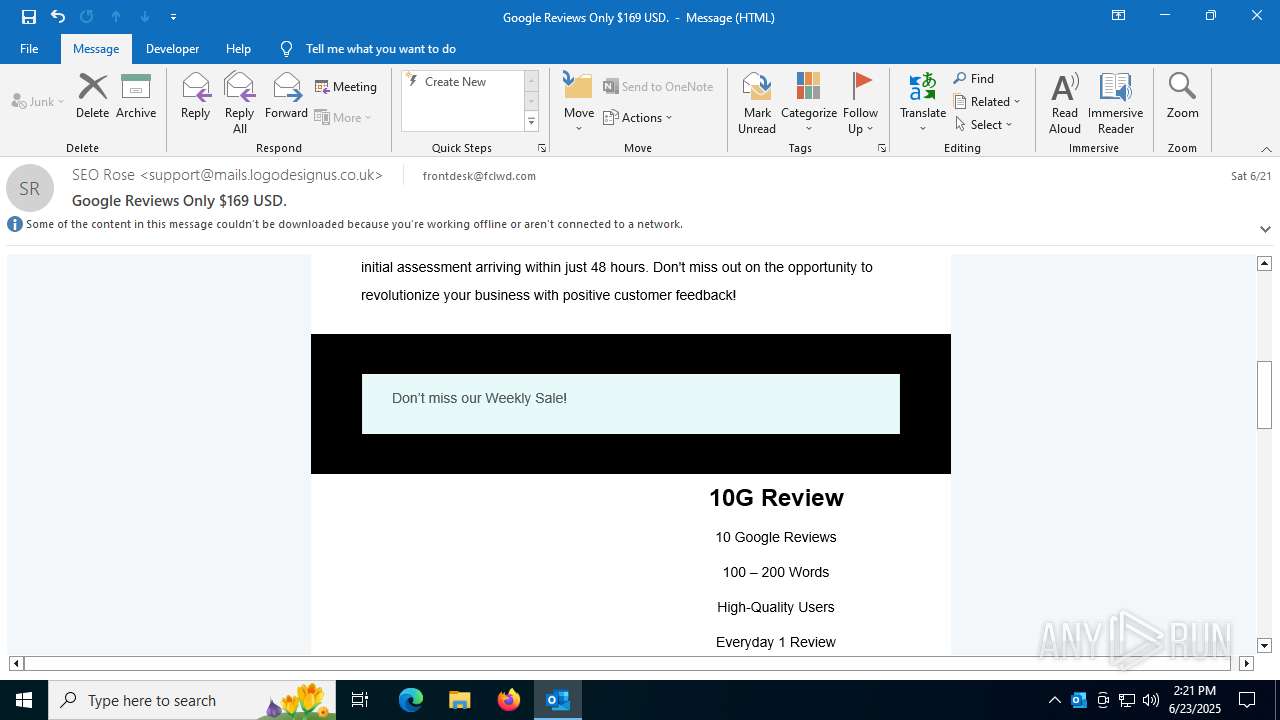The image size is (1280, 720).
Task: Switch to the Message tab
Action: (x=96, y=48)
